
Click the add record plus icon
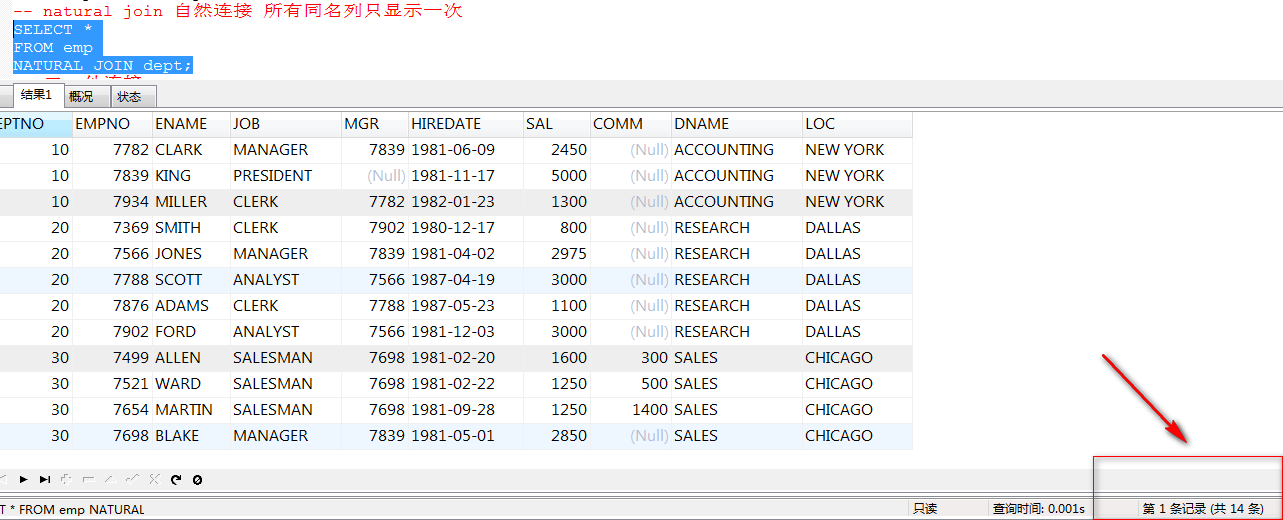point(67,480)
